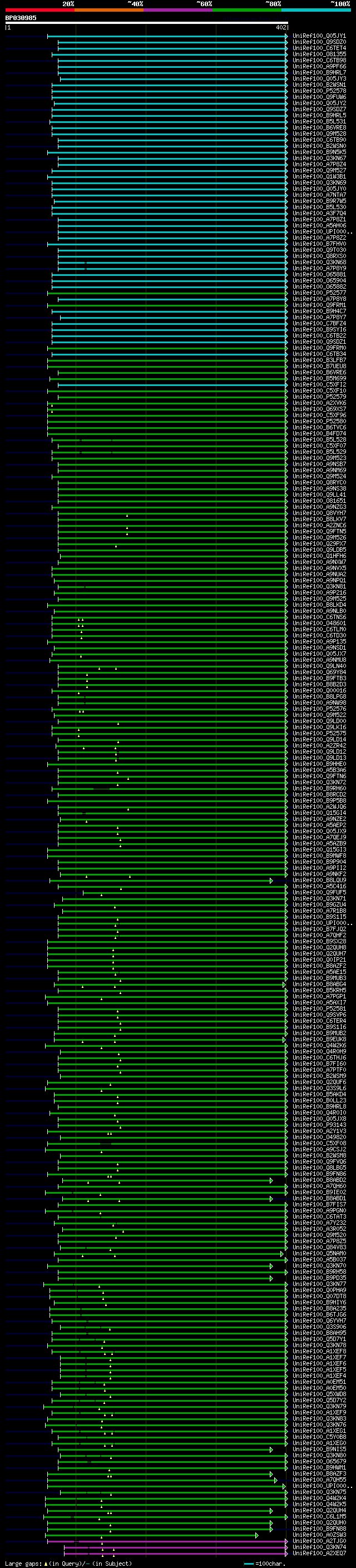
Task: Click green alignment bar for UniRef100_B8LQU9
Action: click(161, 880)
